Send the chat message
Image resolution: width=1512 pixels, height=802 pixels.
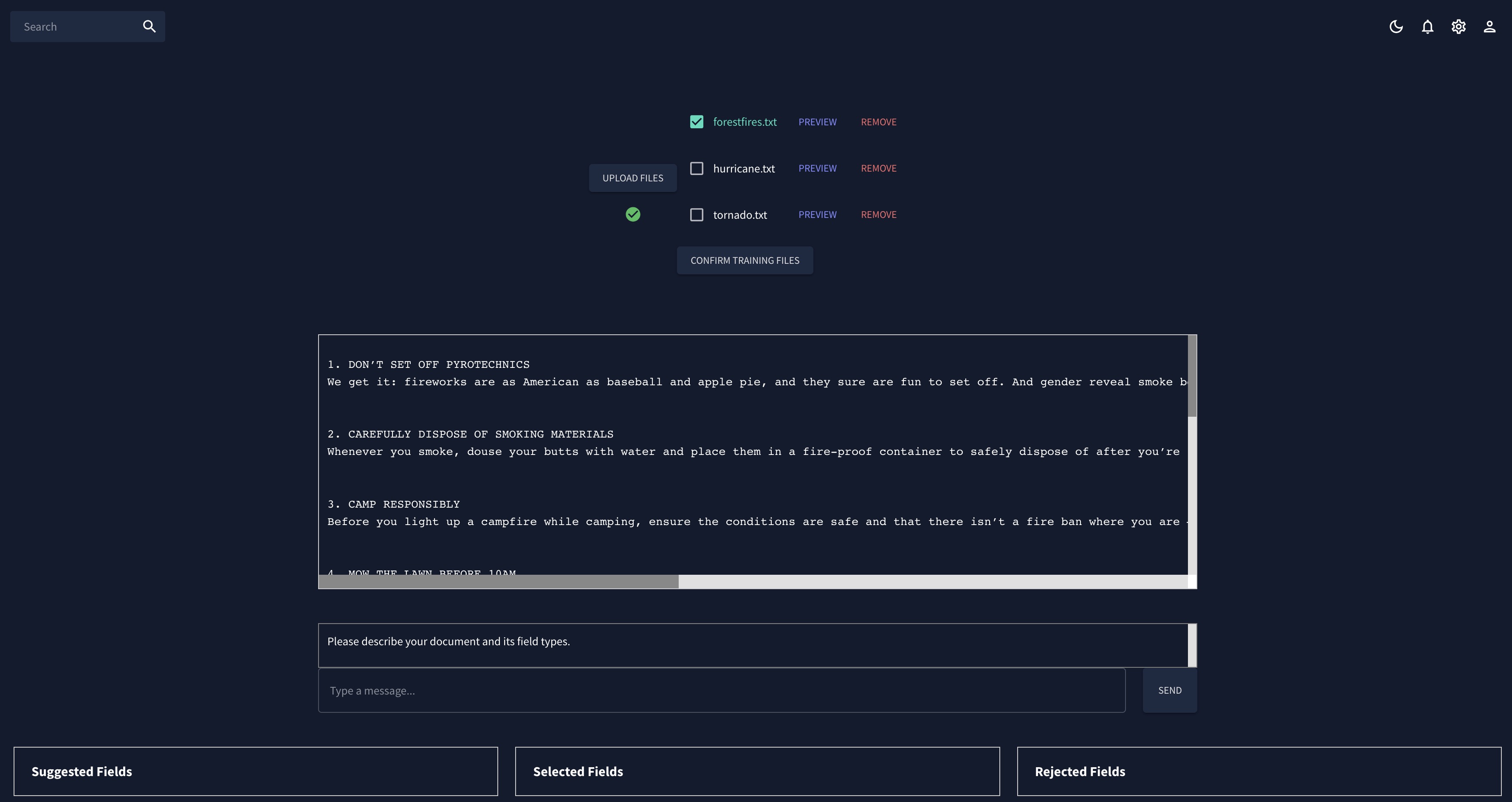pos(1169,690)
